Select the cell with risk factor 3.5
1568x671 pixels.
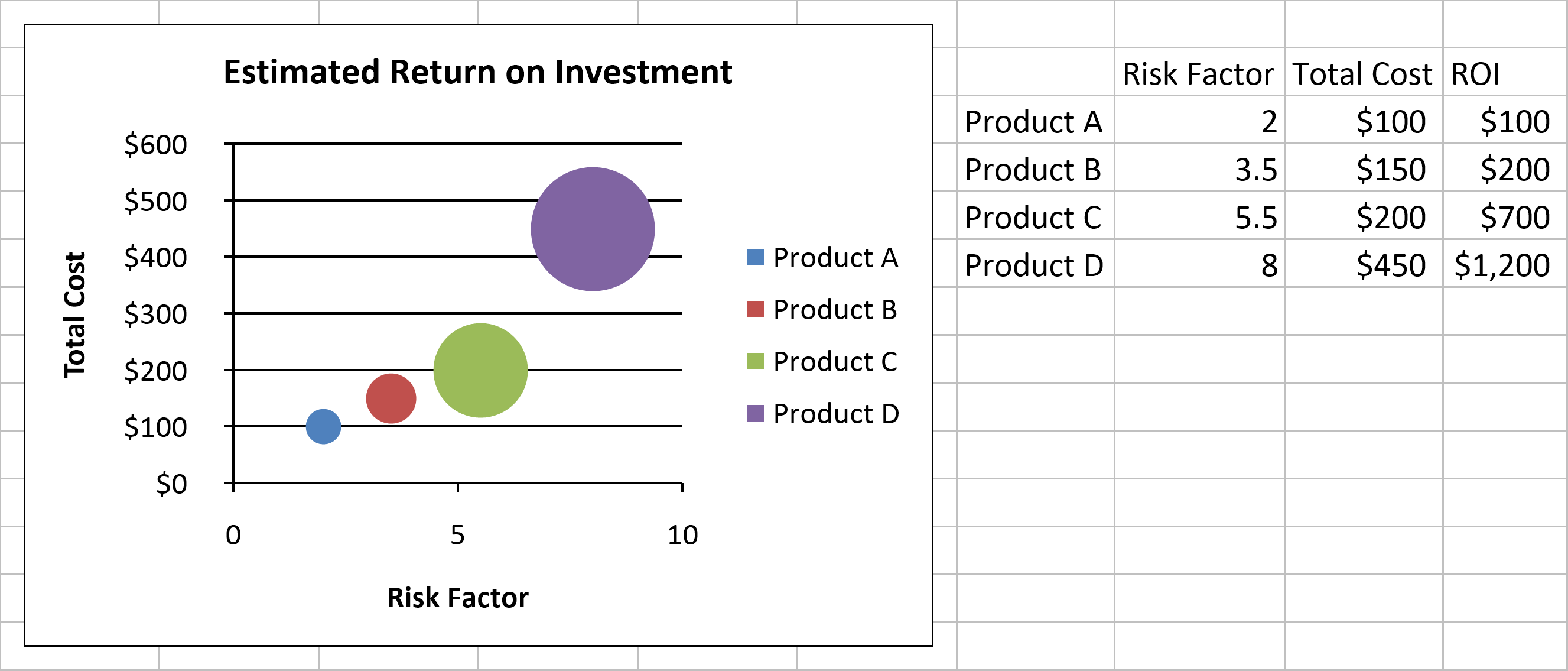click(1255, 169)
